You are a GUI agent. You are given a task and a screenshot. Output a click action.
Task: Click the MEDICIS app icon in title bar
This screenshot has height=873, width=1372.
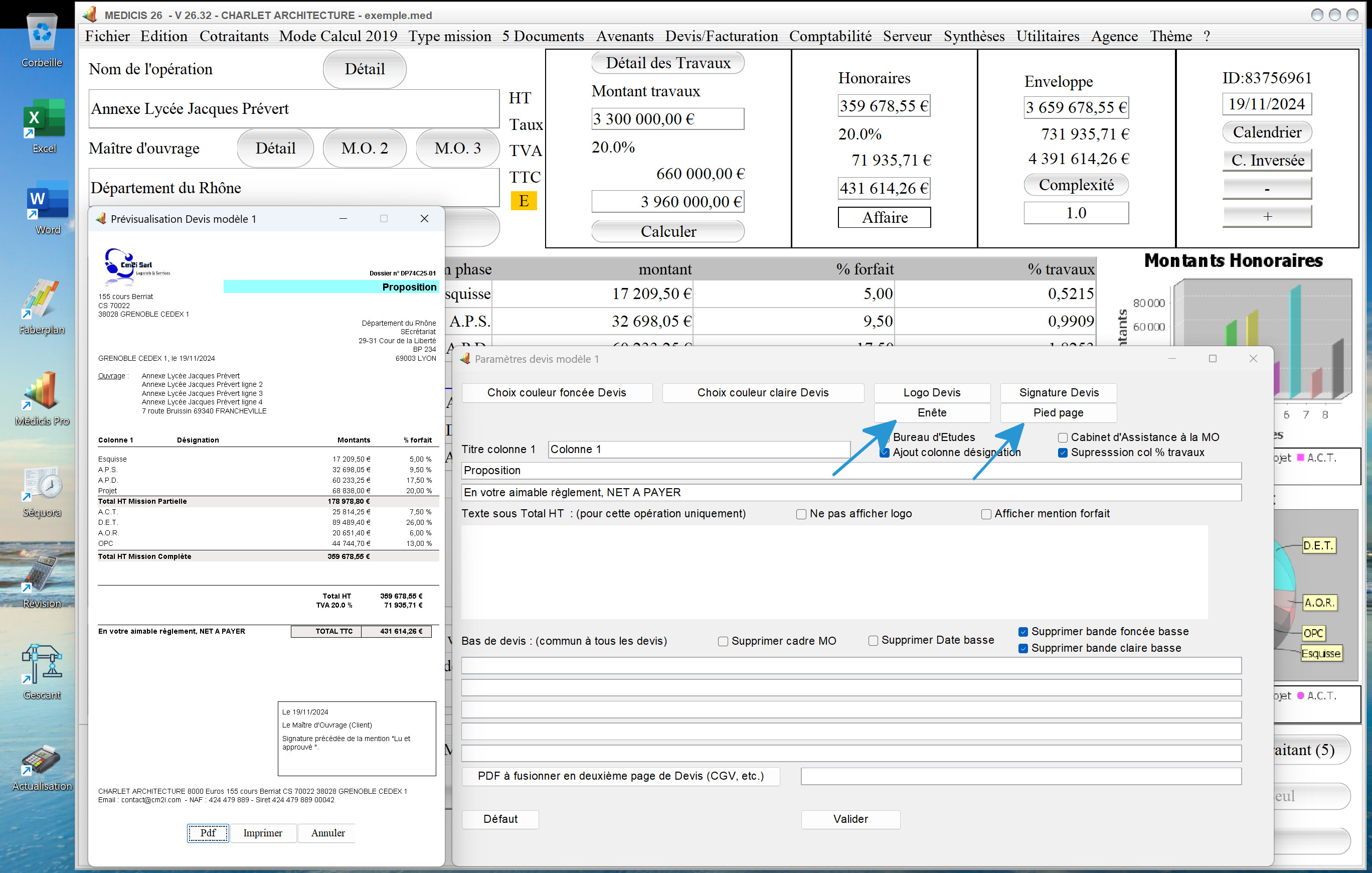(x=89, y=14)
